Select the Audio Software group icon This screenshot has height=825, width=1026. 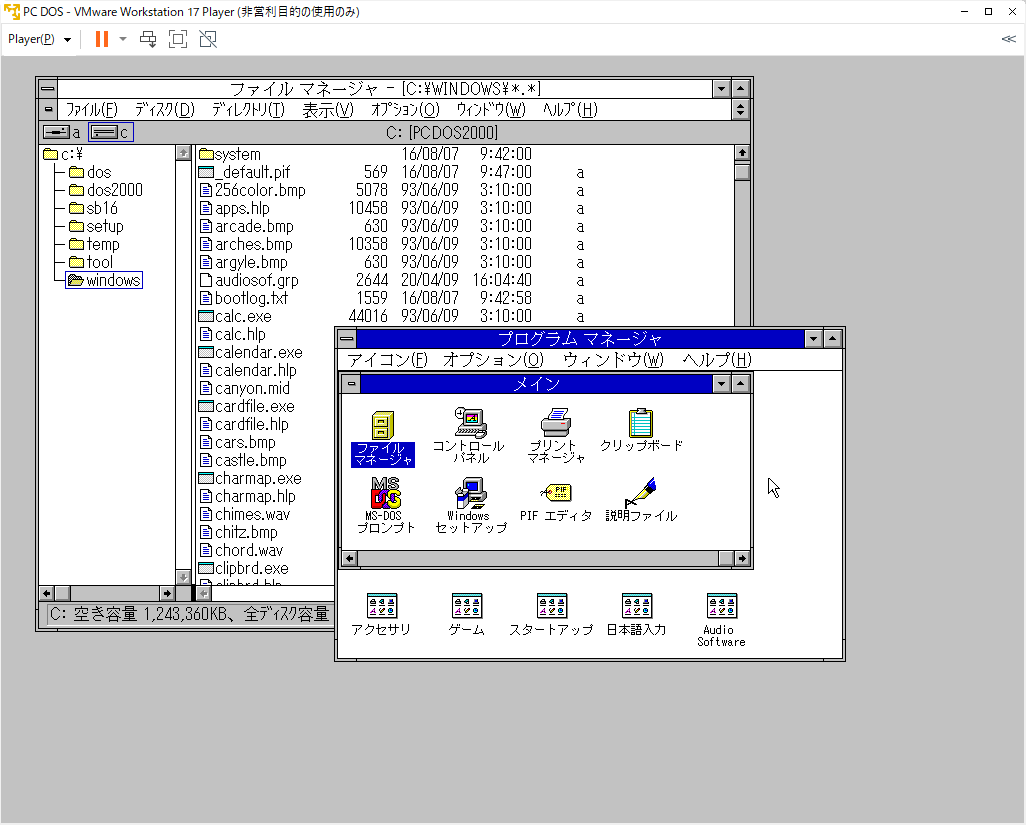[721, 620]
